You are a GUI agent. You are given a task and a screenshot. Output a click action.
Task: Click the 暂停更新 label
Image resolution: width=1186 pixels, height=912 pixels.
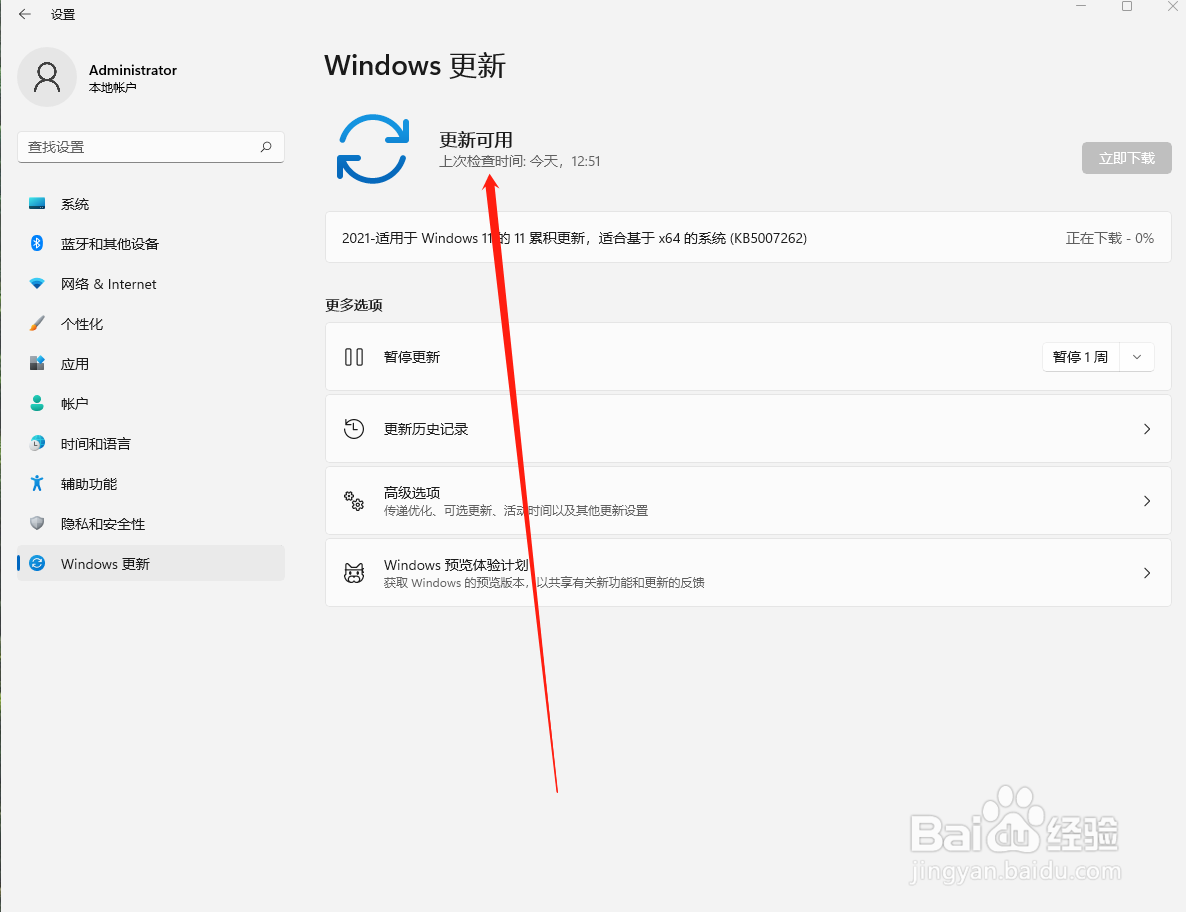coord(411,357)
